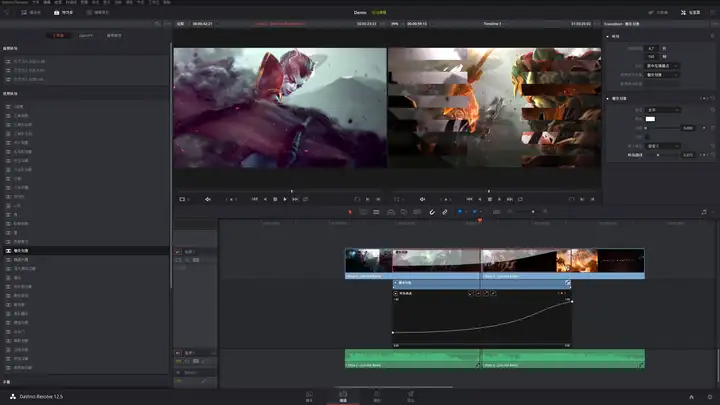Screen dimensions: 720x405
Task: Open the alignment dropdown in inspector
Action: (x=662, y=66)
